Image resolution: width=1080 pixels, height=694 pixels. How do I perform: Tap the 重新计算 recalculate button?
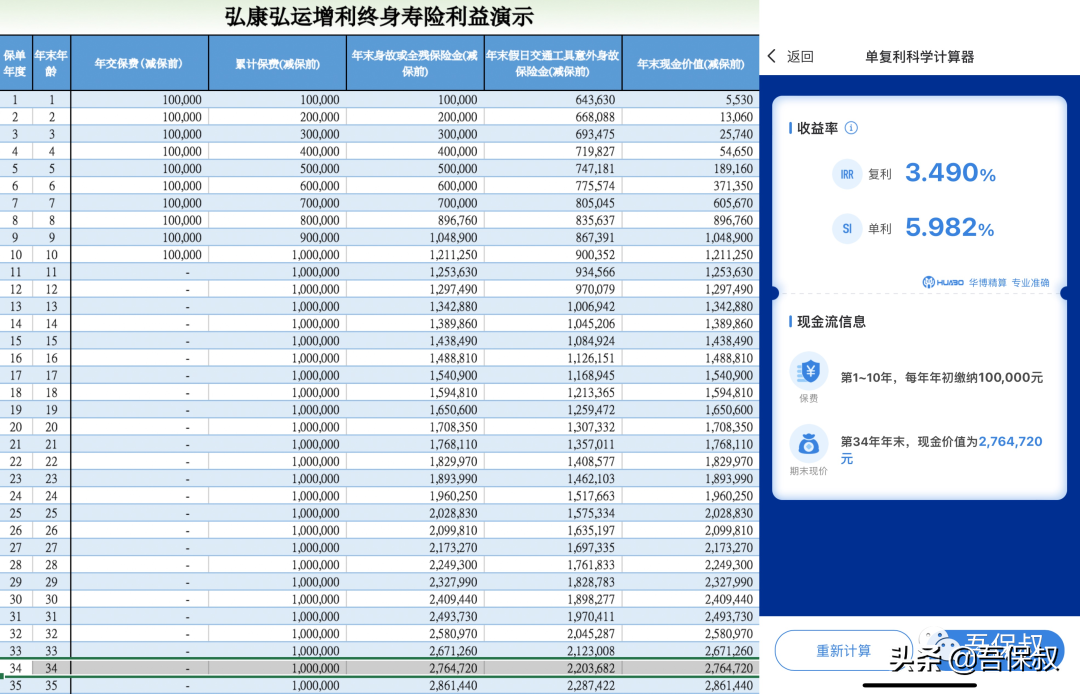coord(844,650)
